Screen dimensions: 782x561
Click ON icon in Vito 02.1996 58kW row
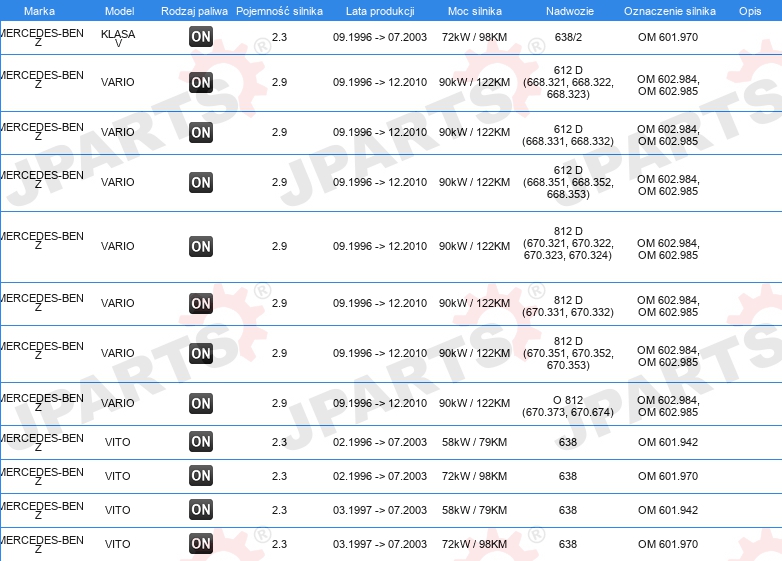201,441
